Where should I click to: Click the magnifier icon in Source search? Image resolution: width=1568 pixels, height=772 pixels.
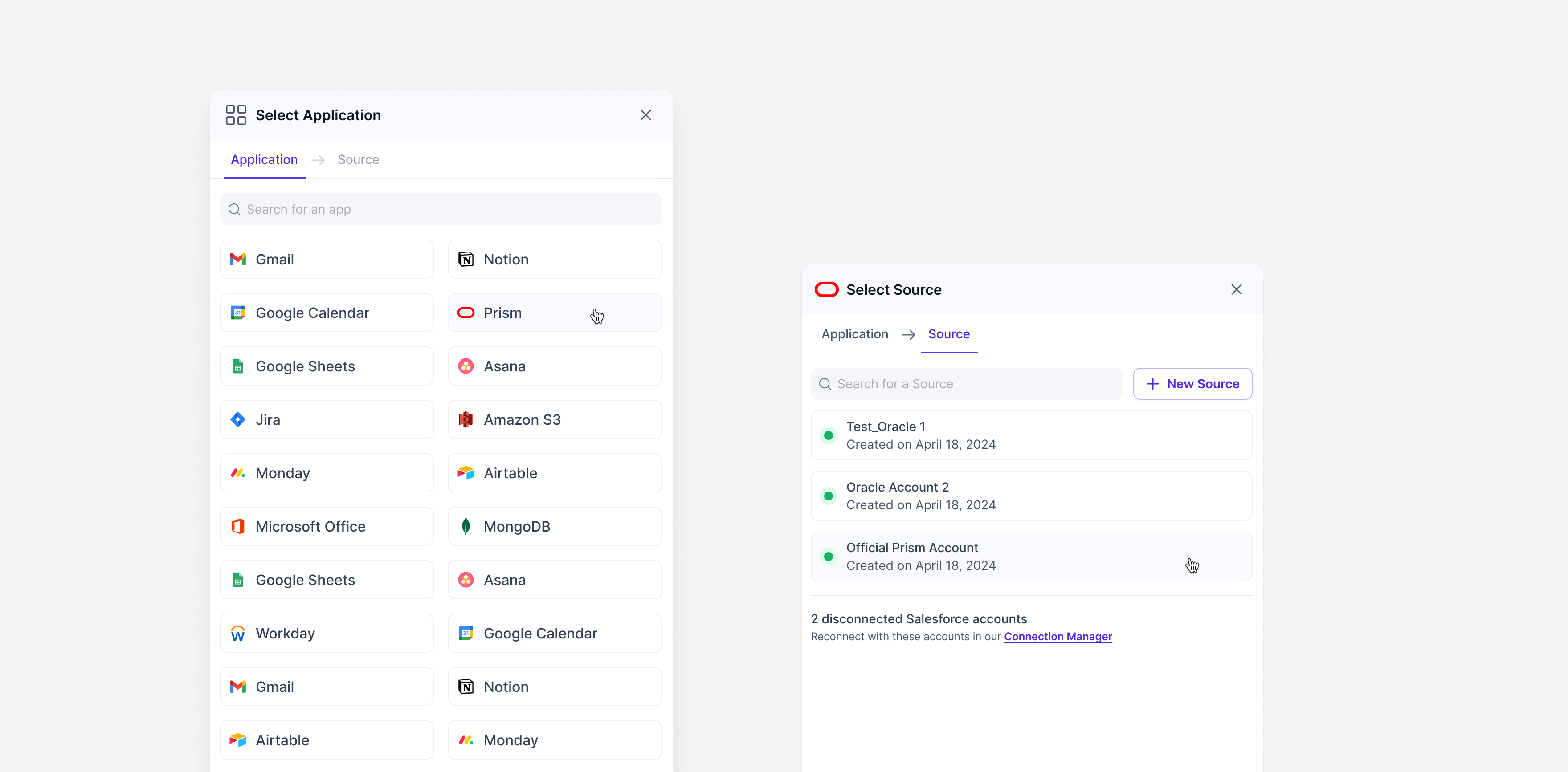(x=825, y=384)
